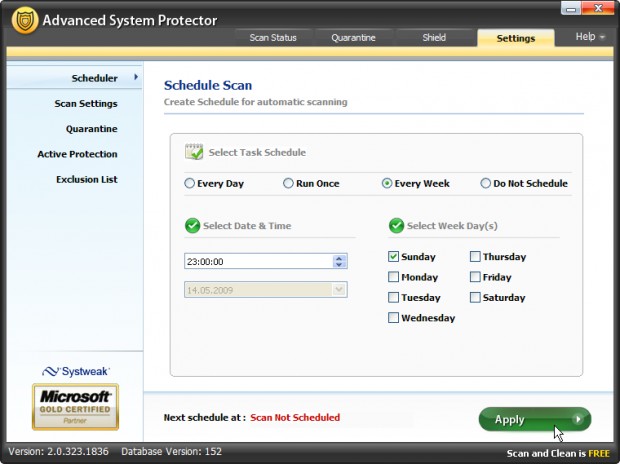Check the Thursday checkbox
Screen dimensions: 620x464
(475, 256)
